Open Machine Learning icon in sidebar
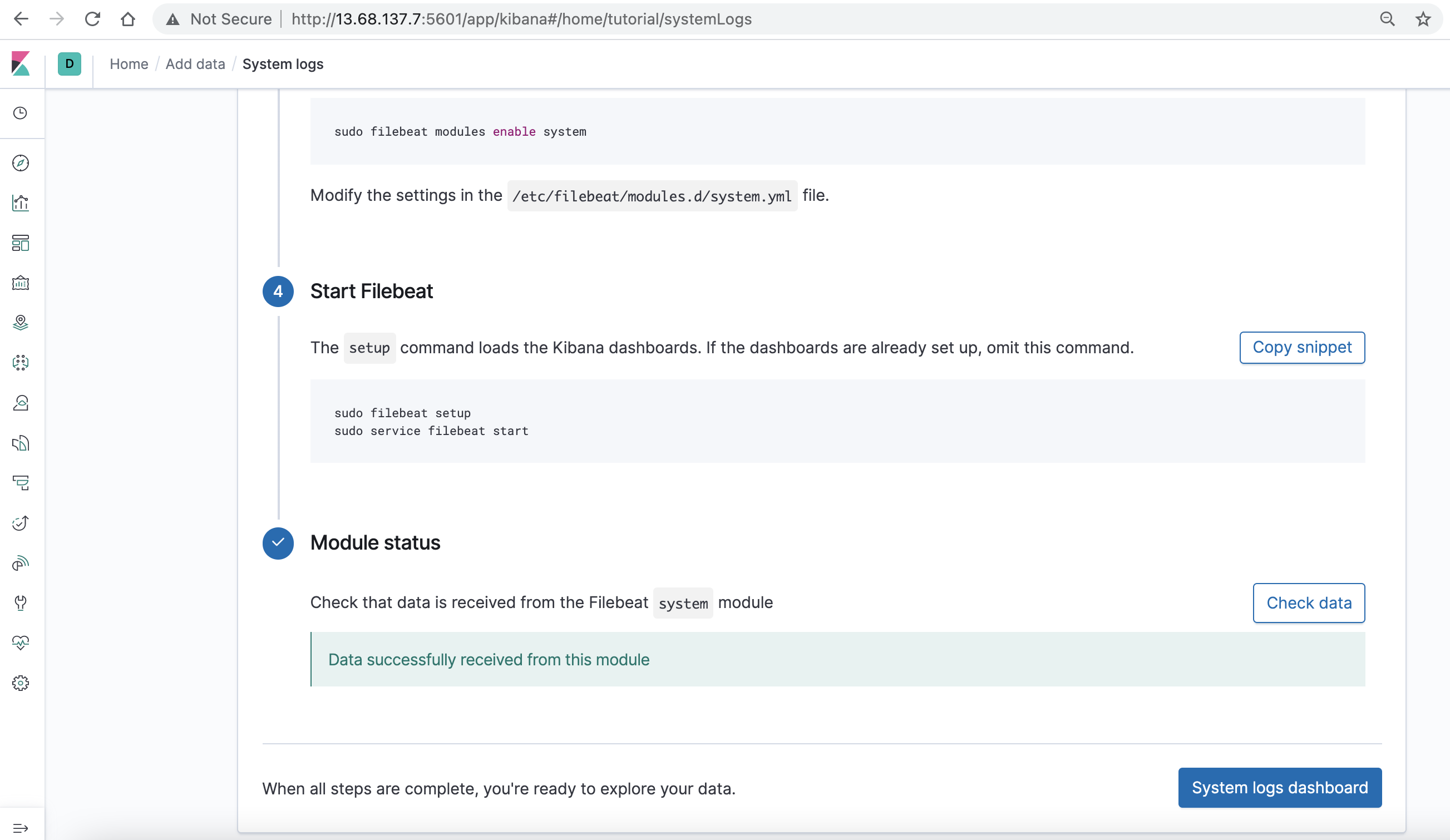The height and width of the screenshot is (840, 1450). (x=21, y=363)
